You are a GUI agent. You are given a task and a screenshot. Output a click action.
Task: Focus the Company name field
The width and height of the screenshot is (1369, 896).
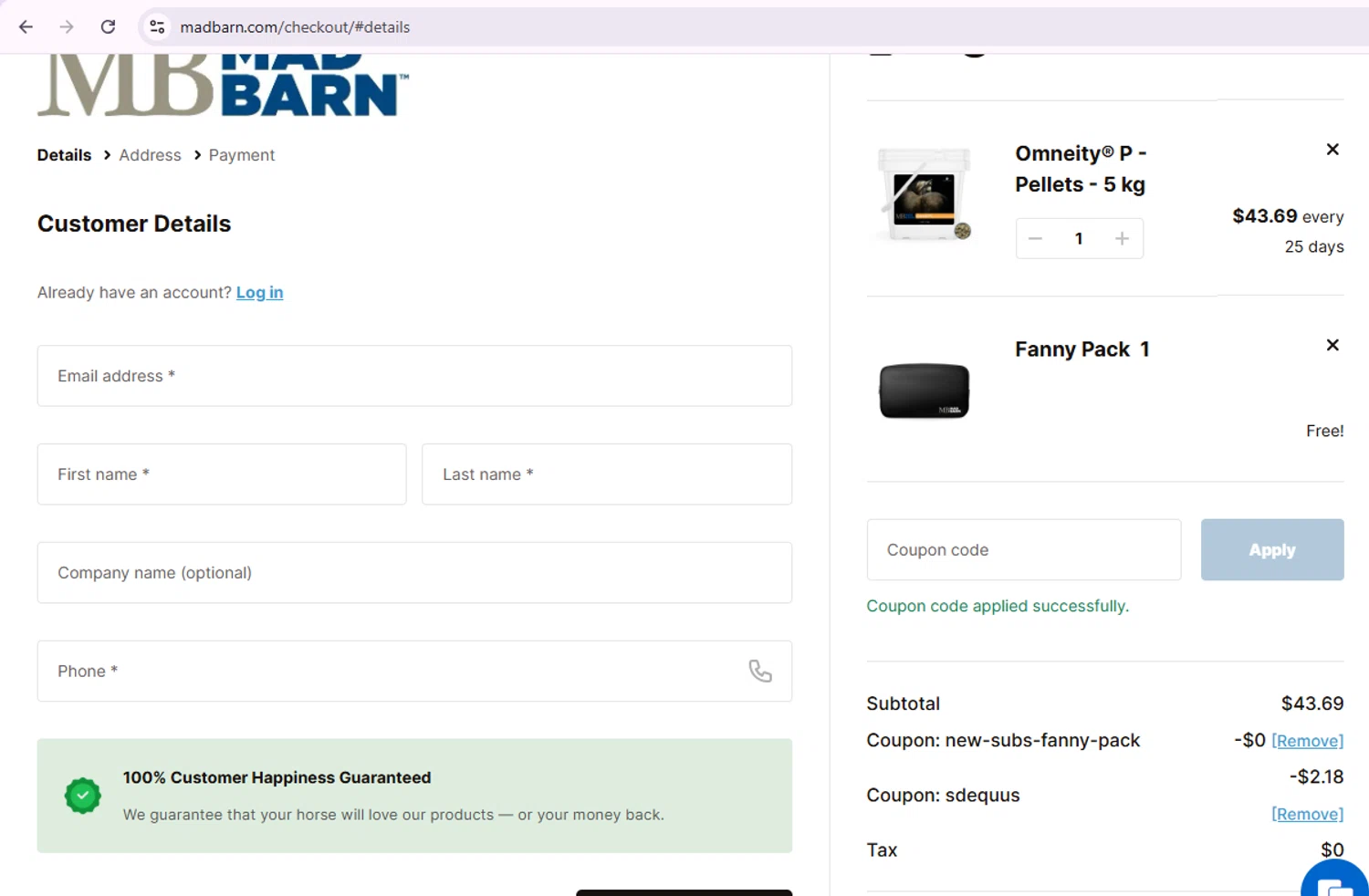pos(414,573)
